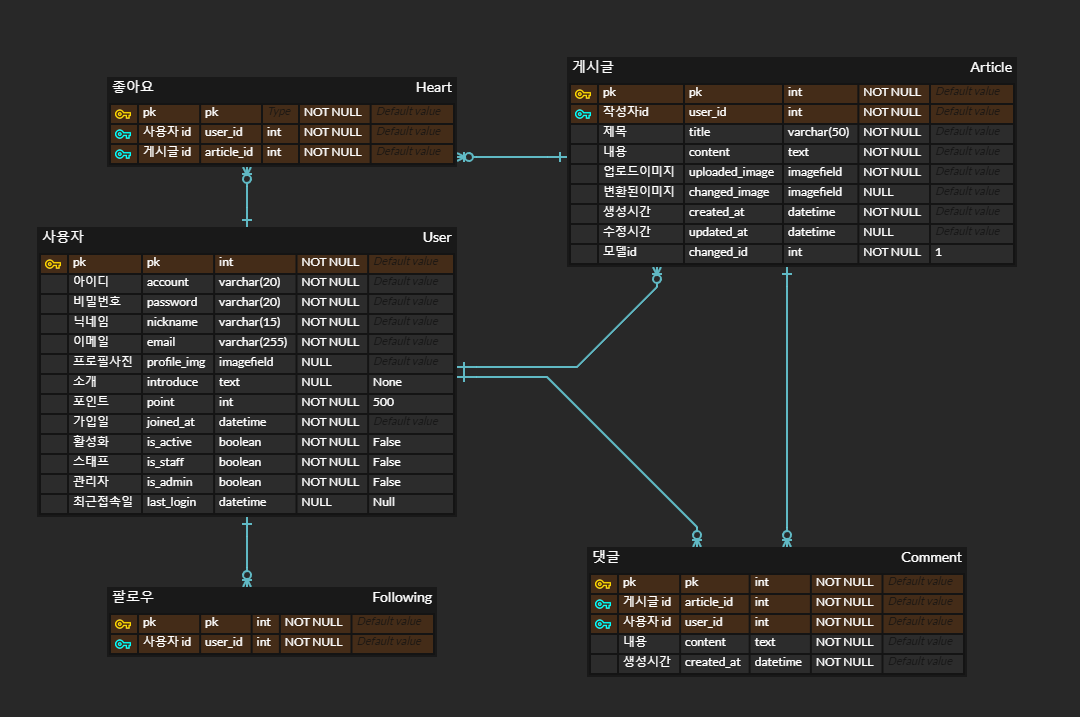The image size is (1080, 717).
Task: Click the default value '1' in Article table
Action: [x=971, y=252]
